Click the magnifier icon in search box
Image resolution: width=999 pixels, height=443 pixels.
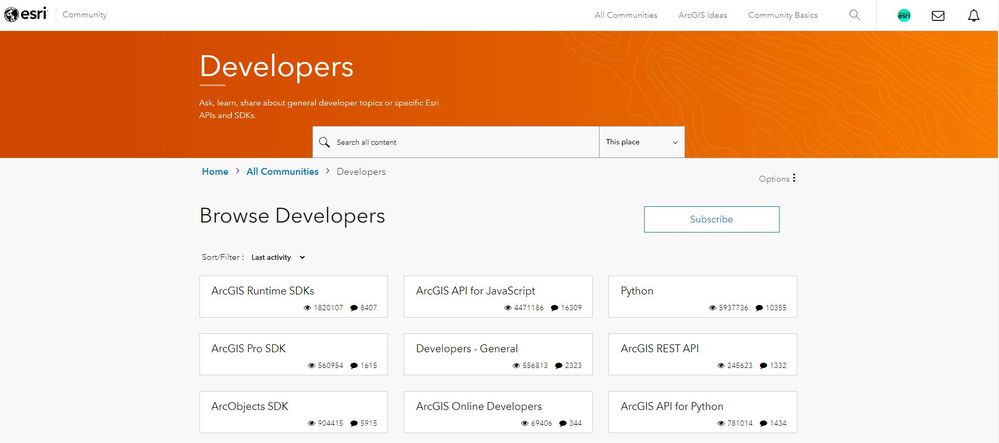pyautogui.click(x=324, y=142)
